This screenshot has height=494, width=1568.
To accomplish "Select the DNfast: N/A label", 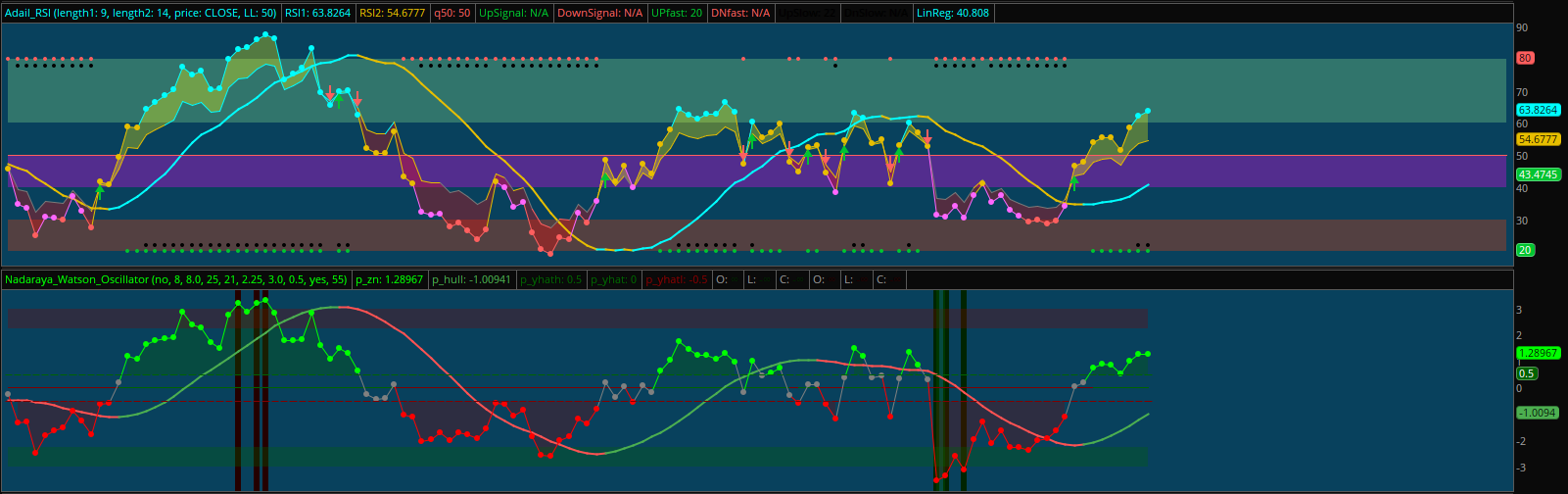I will 740,13.
